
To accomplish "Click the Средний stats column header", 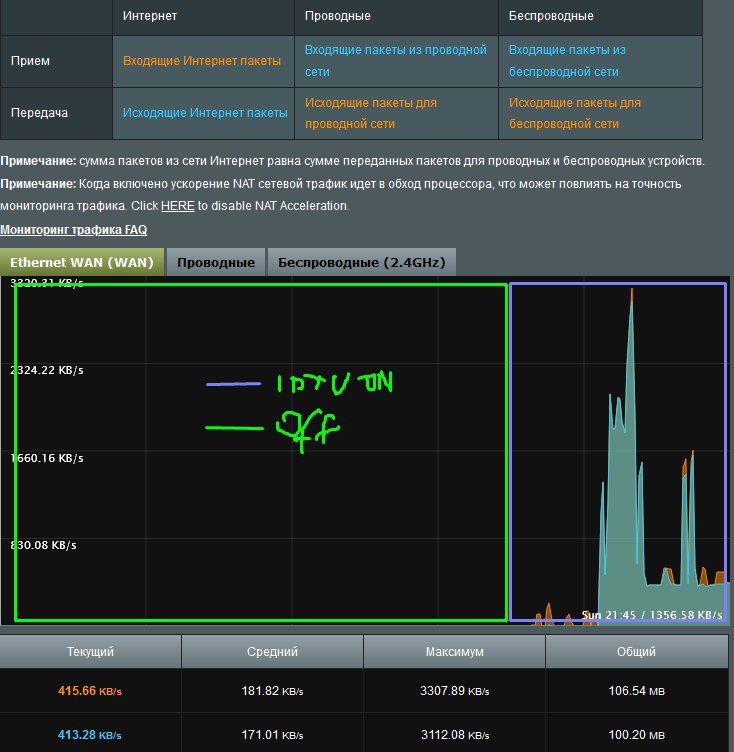I will tap(272, 651).
